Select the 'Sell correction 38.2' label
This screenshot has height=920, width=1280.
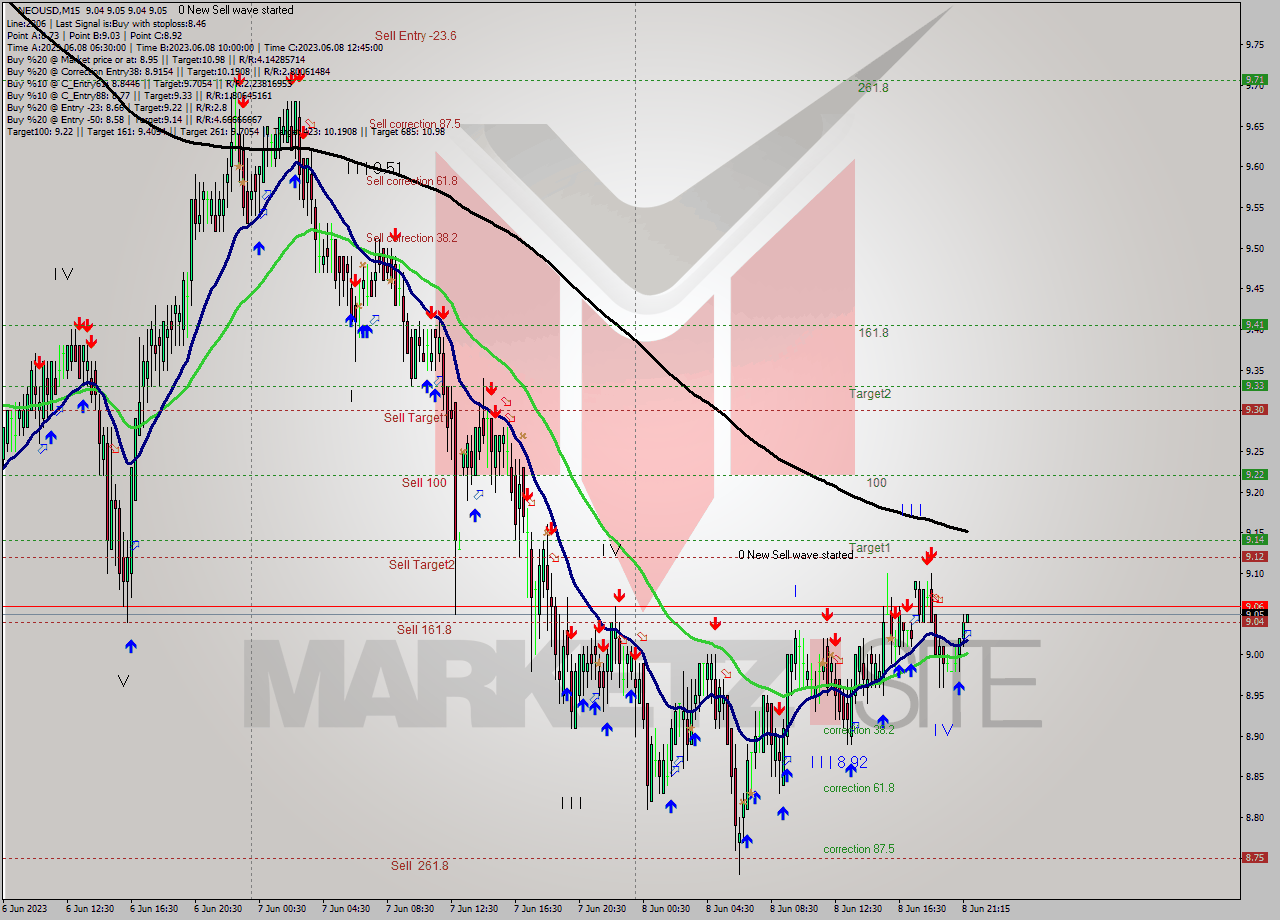411,238
